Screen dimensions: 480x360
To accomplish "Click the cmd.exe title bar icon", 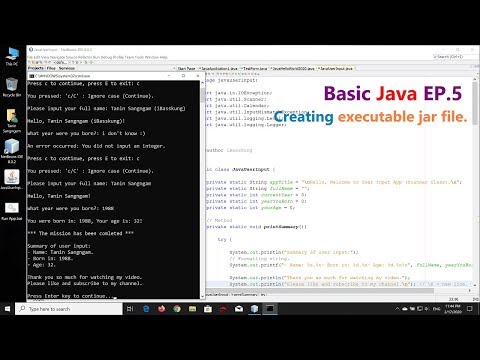I will (x=32, y=76).
